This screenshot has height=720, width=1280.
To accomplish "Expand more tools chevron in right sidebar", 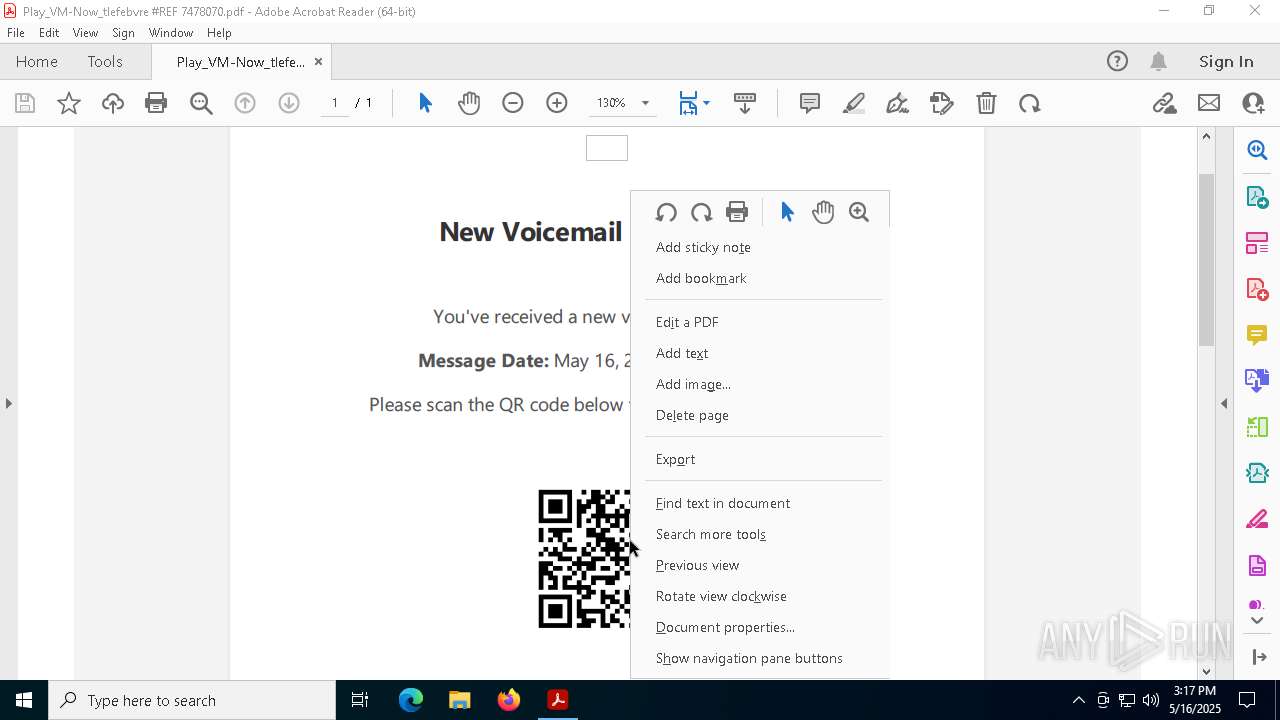I will pyautogui.click(x=1257, y=621).
